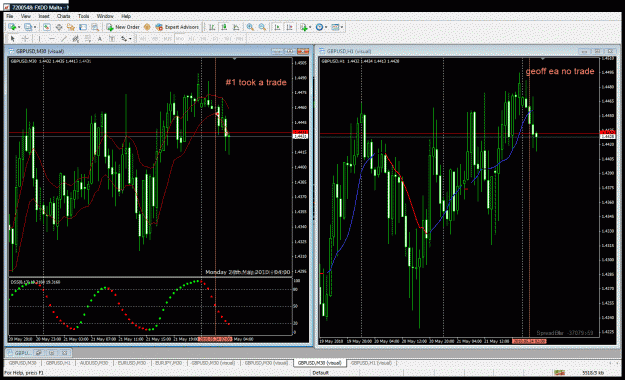Click the Default profile in status bar

coord(320,372)
